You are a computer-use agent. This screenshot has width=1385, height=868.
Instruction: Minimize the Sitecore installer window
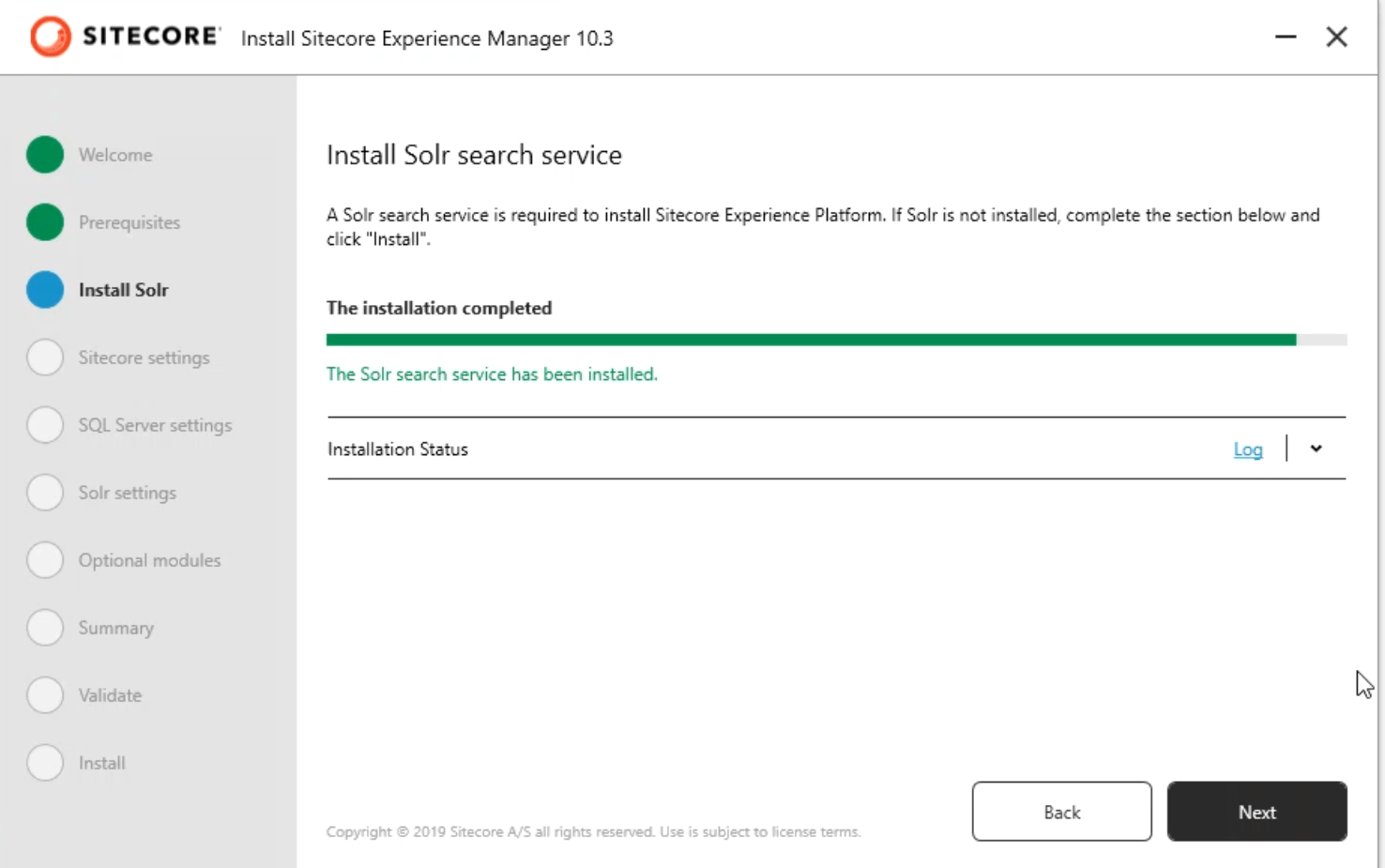click(x=1286, y=38)
